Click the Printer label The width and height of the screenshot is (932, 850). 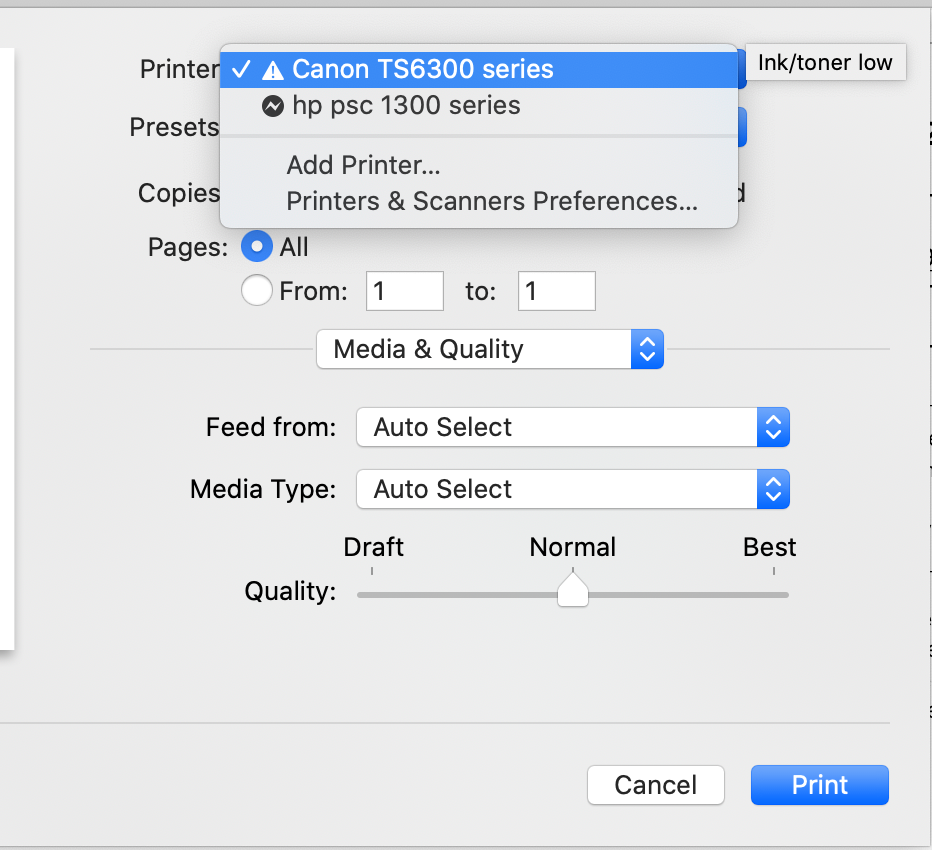pos(180,70)
